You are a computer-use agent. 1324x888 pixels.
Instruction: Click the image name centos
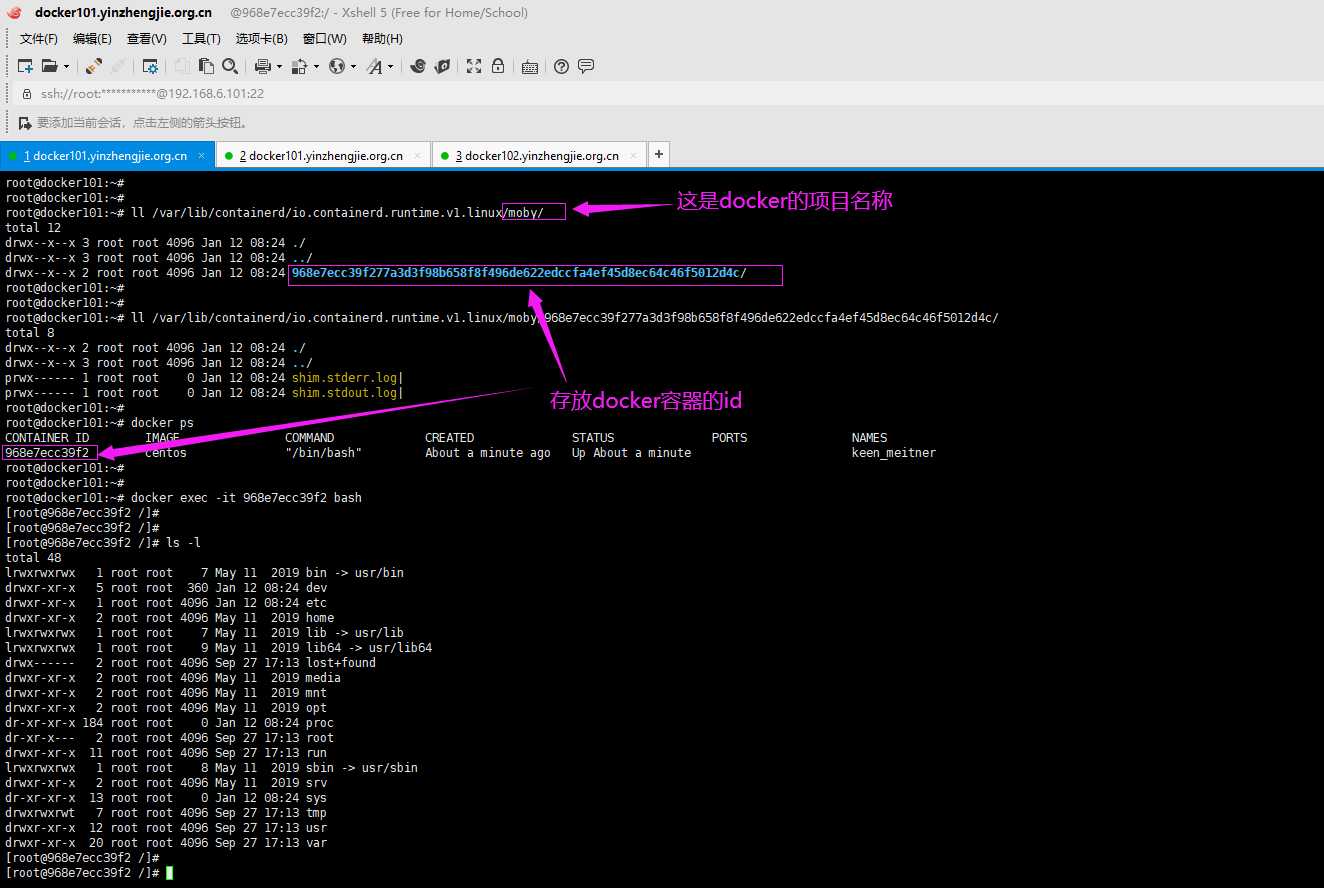tap(166, 453)
